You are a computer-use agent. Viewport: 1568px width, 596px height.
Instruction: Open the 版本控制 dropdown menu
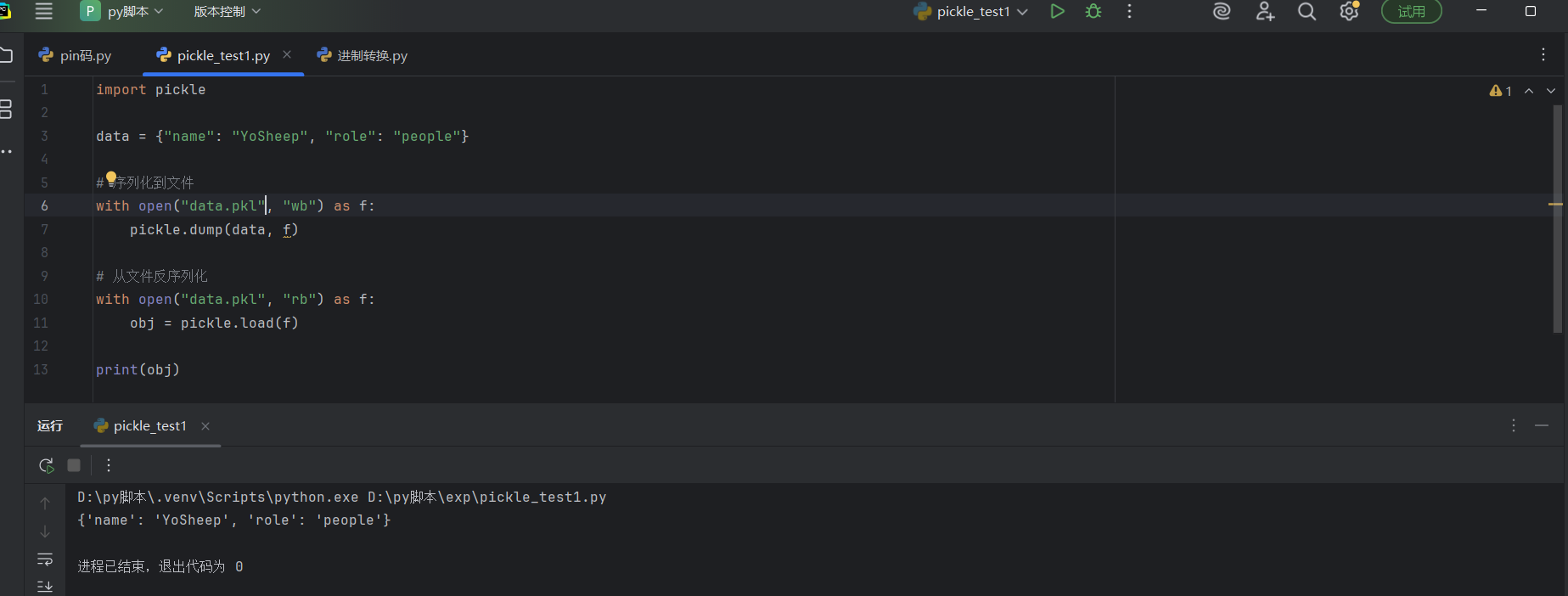227,12
